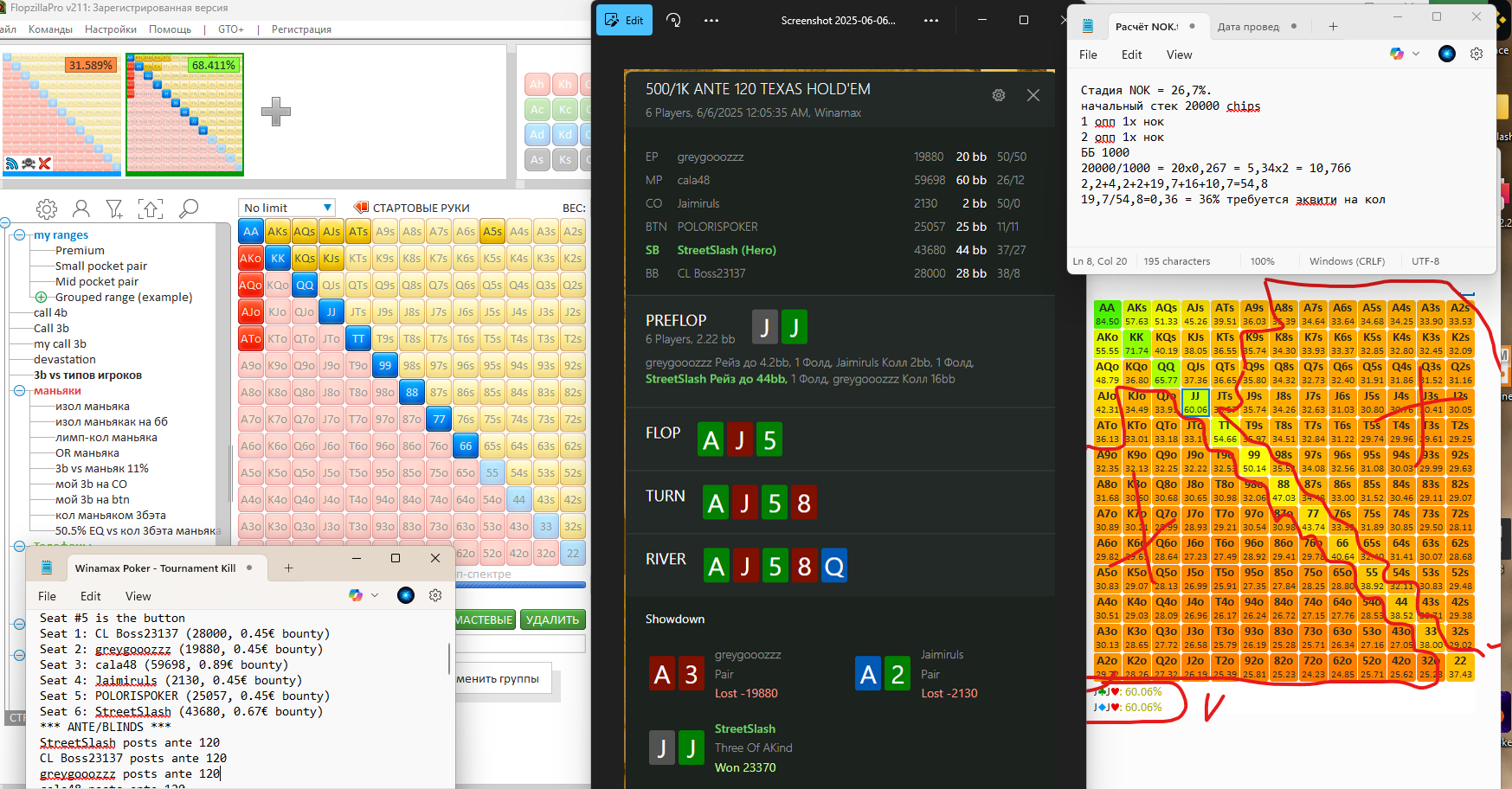Open the three-dot menu after Screenshot file name
This screenshot has height=789, width=1512.
[x=931, y=20]
